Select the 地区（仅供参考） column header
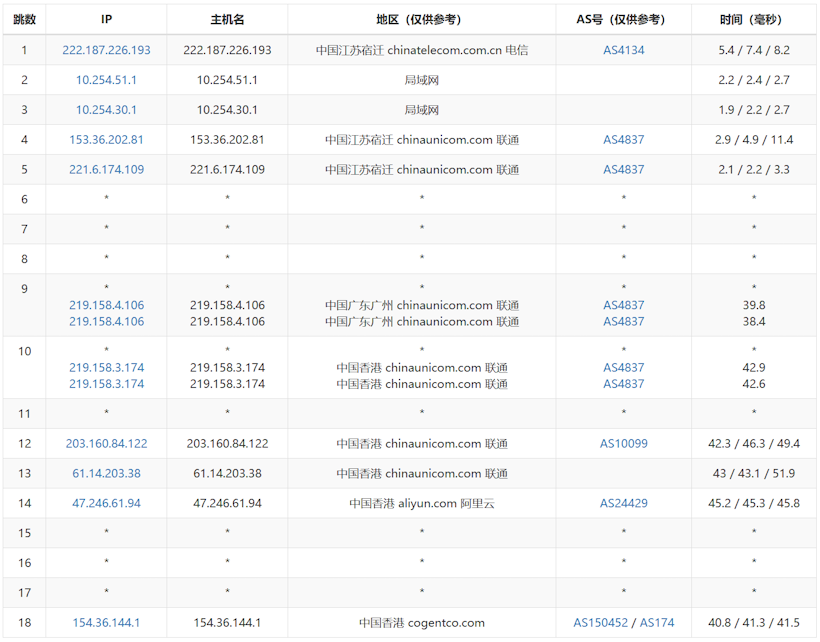The image size is (820, 642). (421, 20)
